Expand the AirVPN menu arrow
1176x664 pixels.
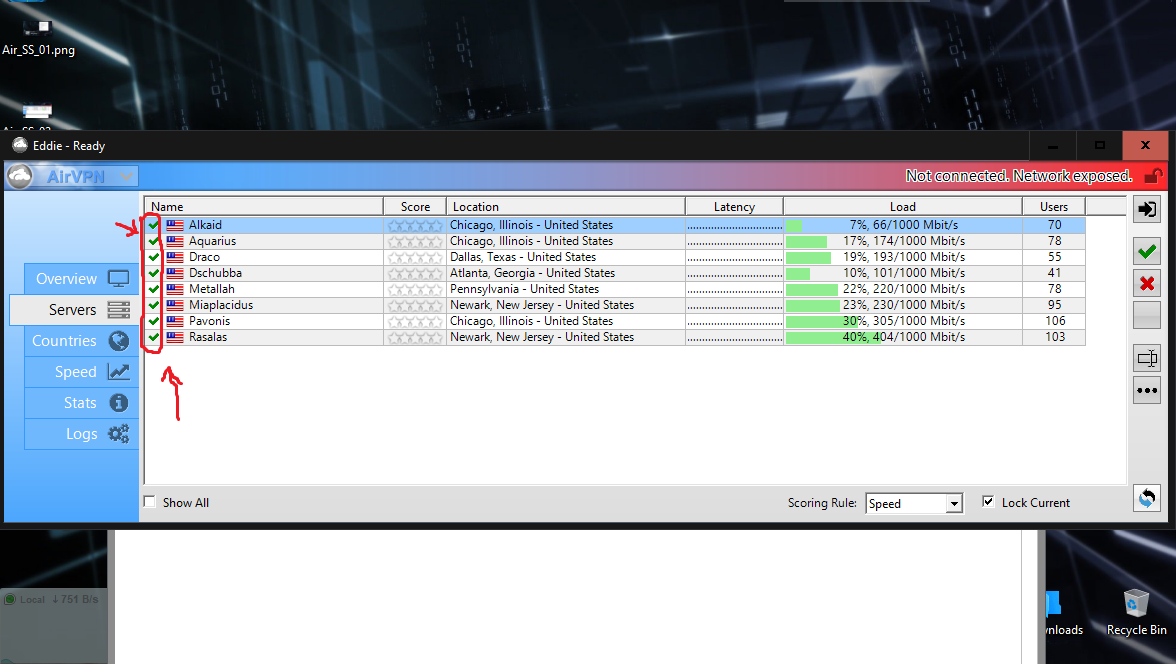pyautogui.click(x=126, y=176)
